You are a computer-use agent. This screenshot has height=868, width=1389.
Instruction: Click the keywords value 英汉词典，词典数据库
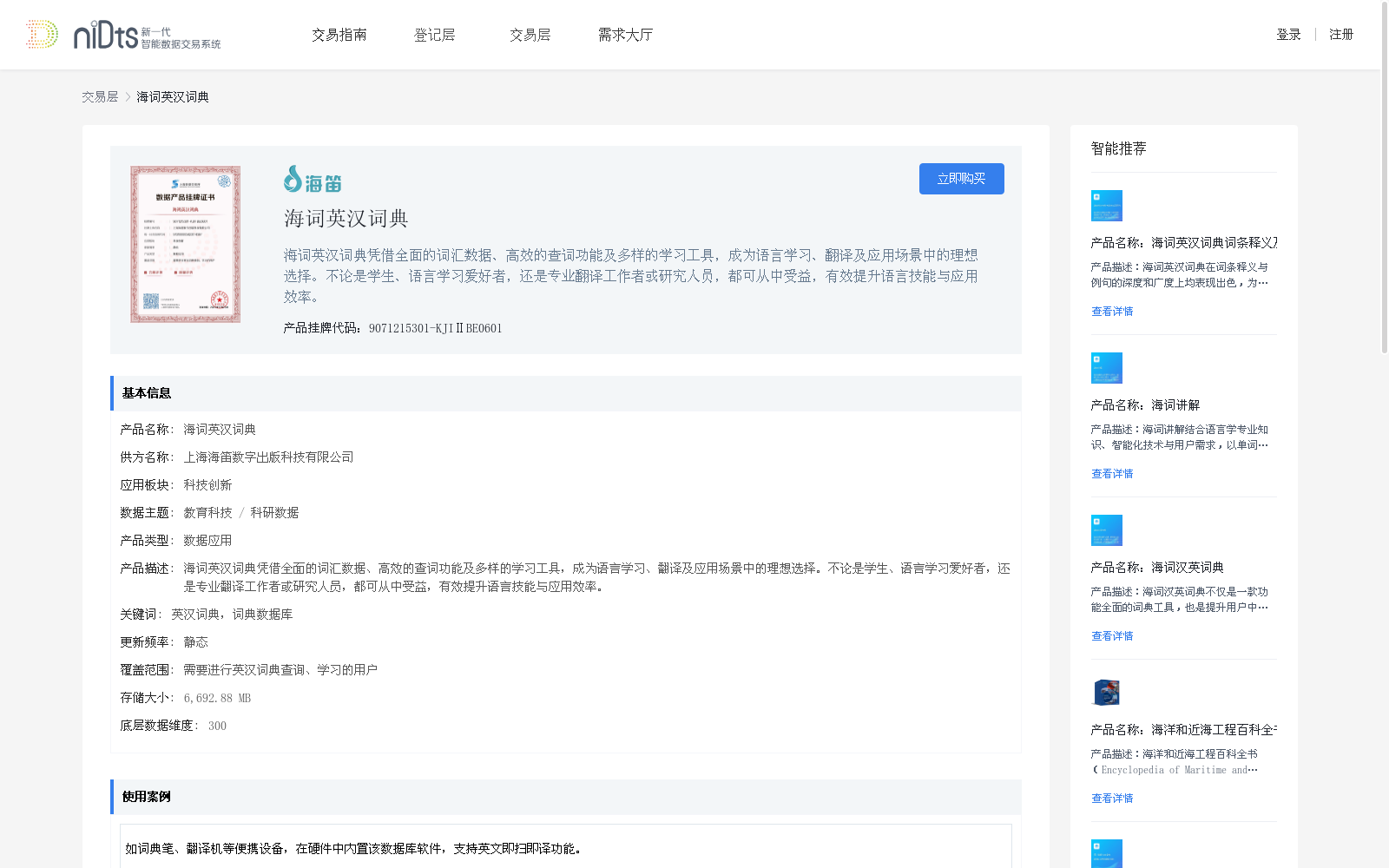click(232, 615)
